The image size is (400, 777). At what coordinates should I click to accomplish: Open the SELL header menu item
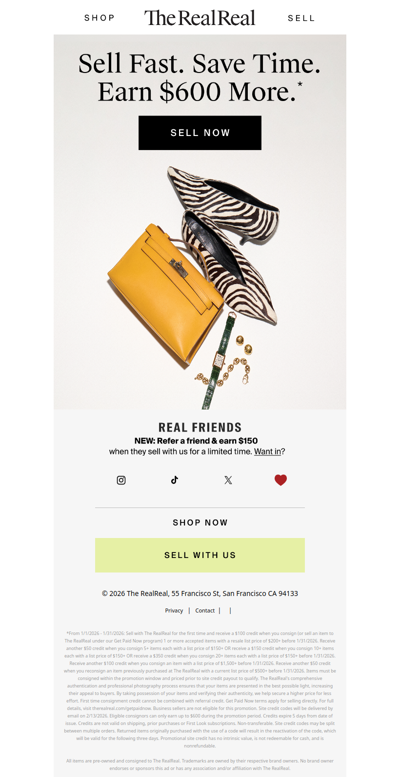[x=301, y=18]
